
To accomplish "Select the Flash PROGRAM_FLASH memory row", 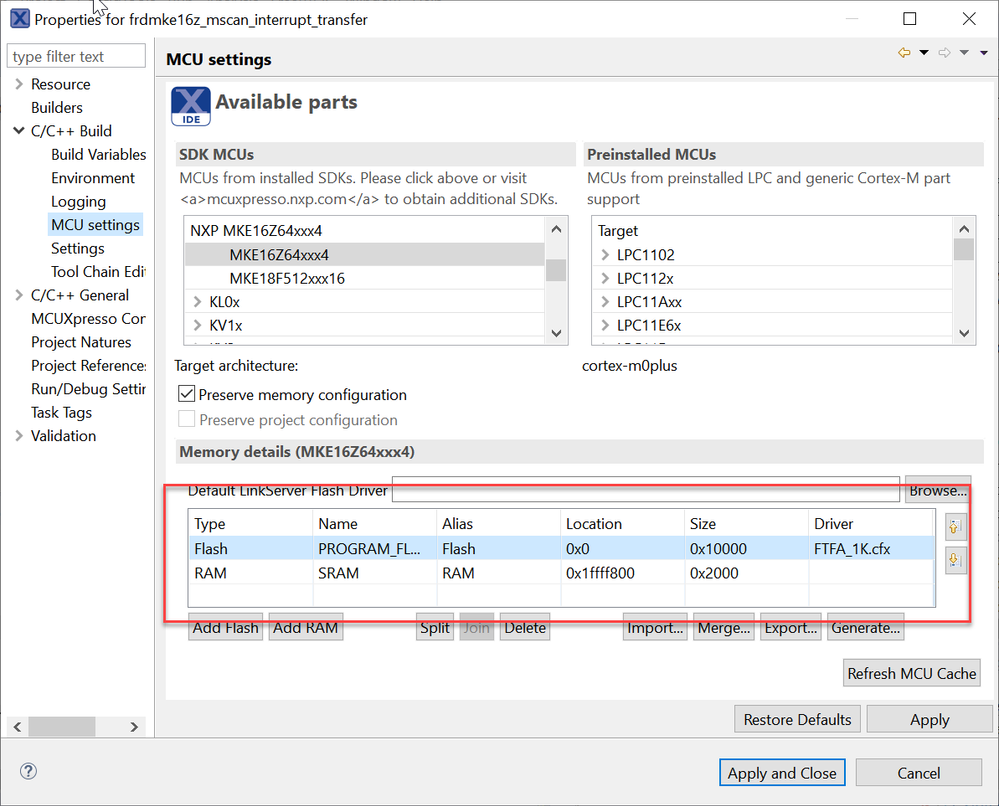I will 561,549.
